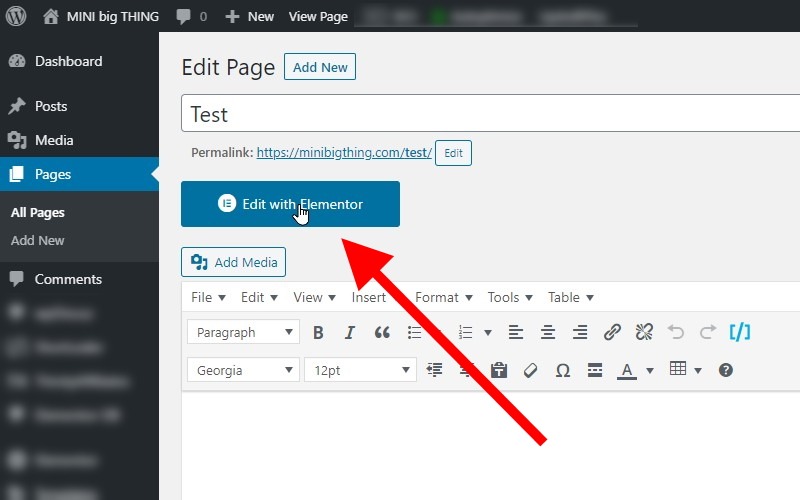Open the editor Table menu

570,297
